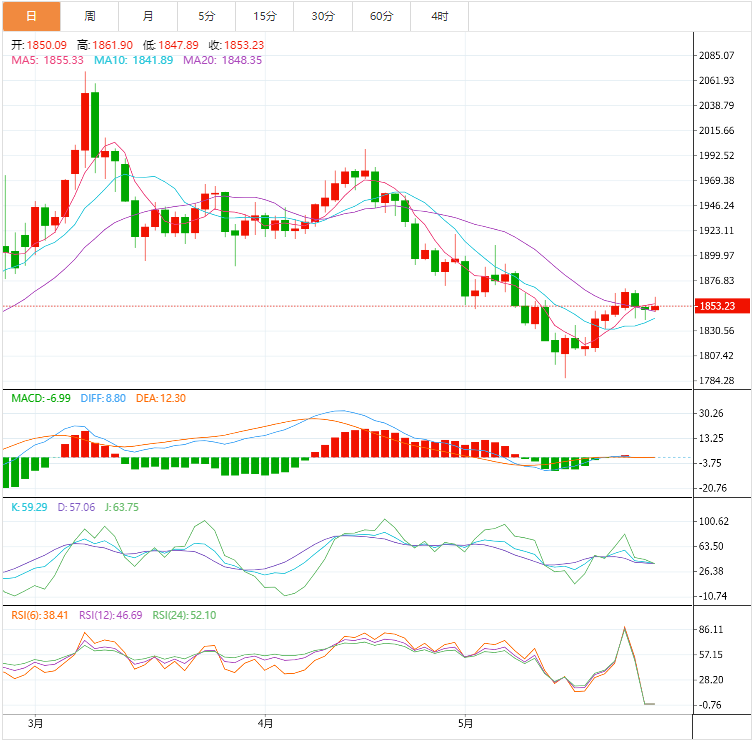
Task: Open the 5分 timeframe tab
Action: click(206, 16)
